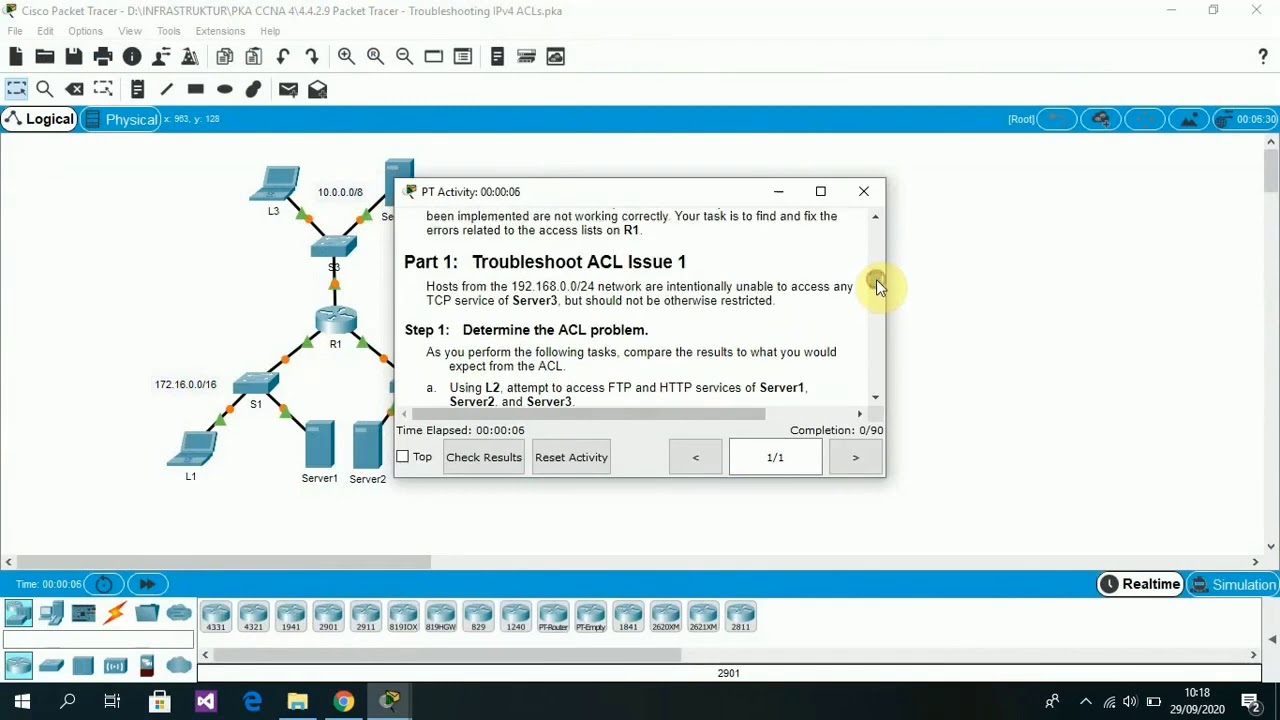Go to next instruction page arrow
The width and height of the screenshot is (1280, 720).
click(855, 457)
